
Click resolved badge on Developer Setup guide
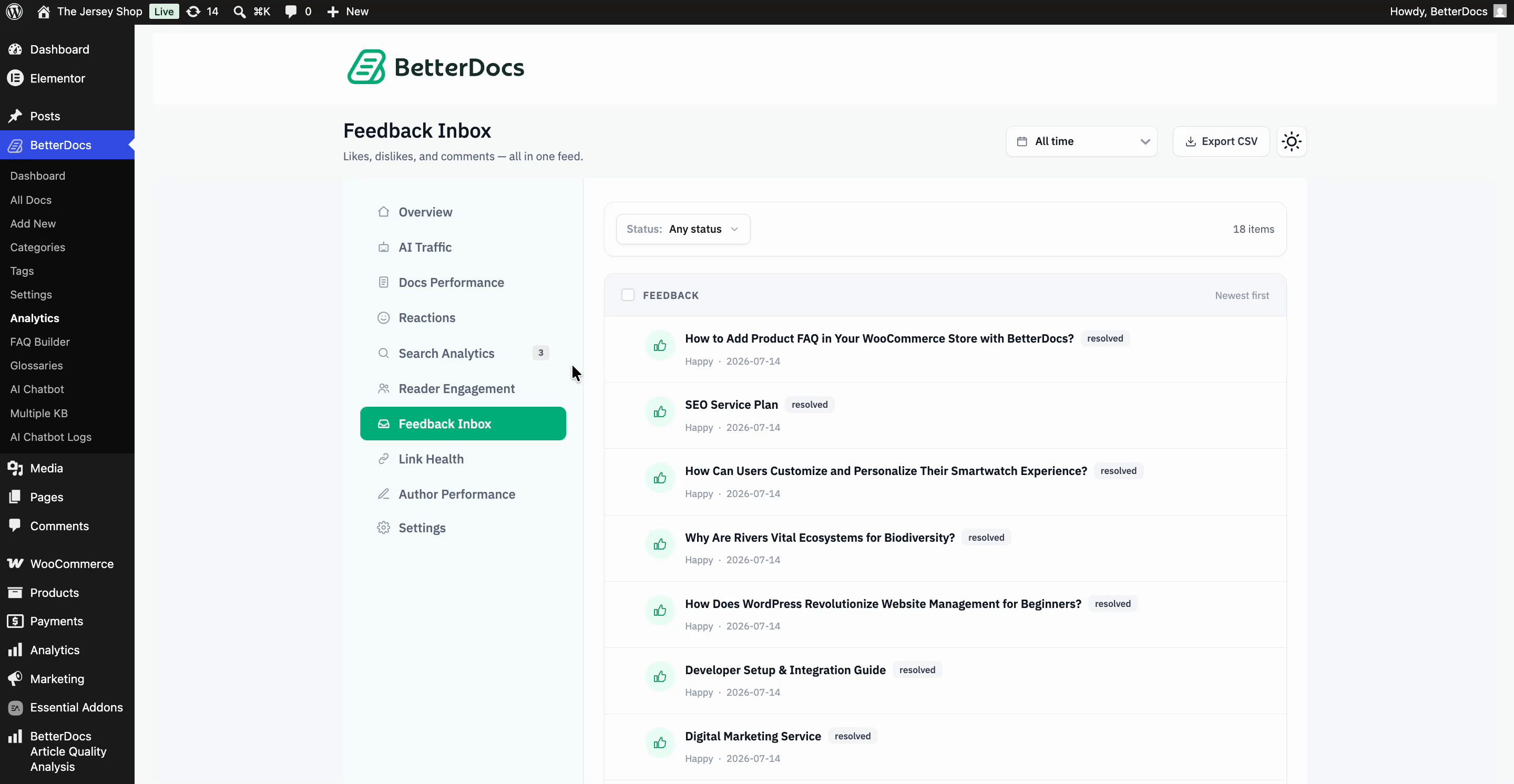[917, 670]
